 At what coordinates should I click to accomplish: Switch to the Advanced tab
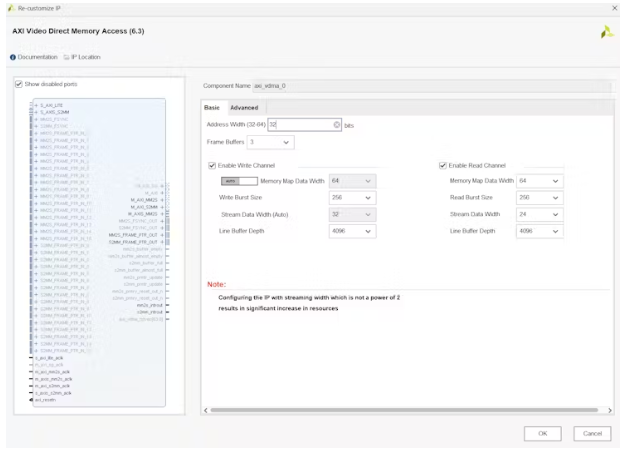coord(244,108)
